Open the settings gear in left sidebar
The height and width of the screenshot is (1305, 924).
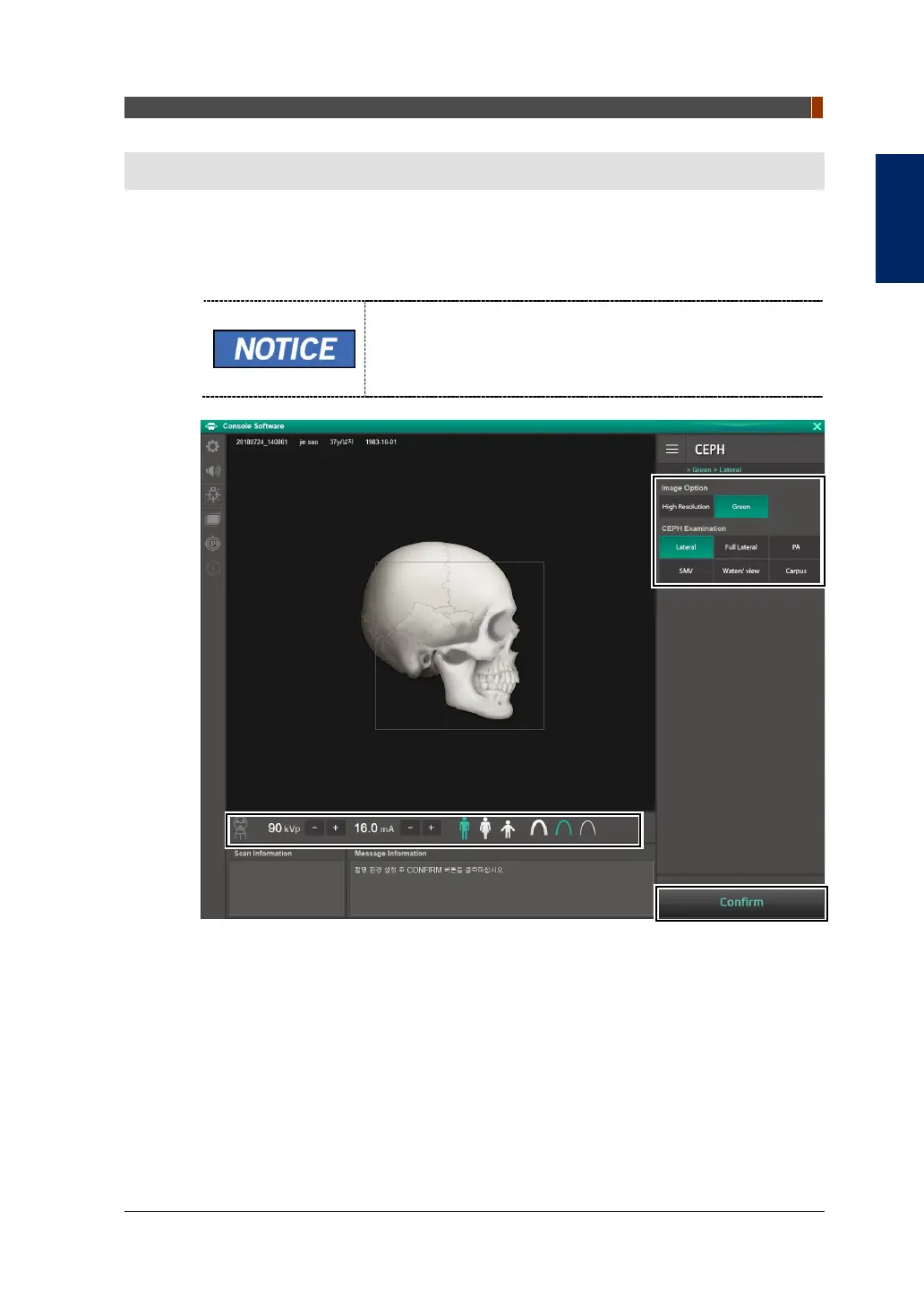click(213, 446)
